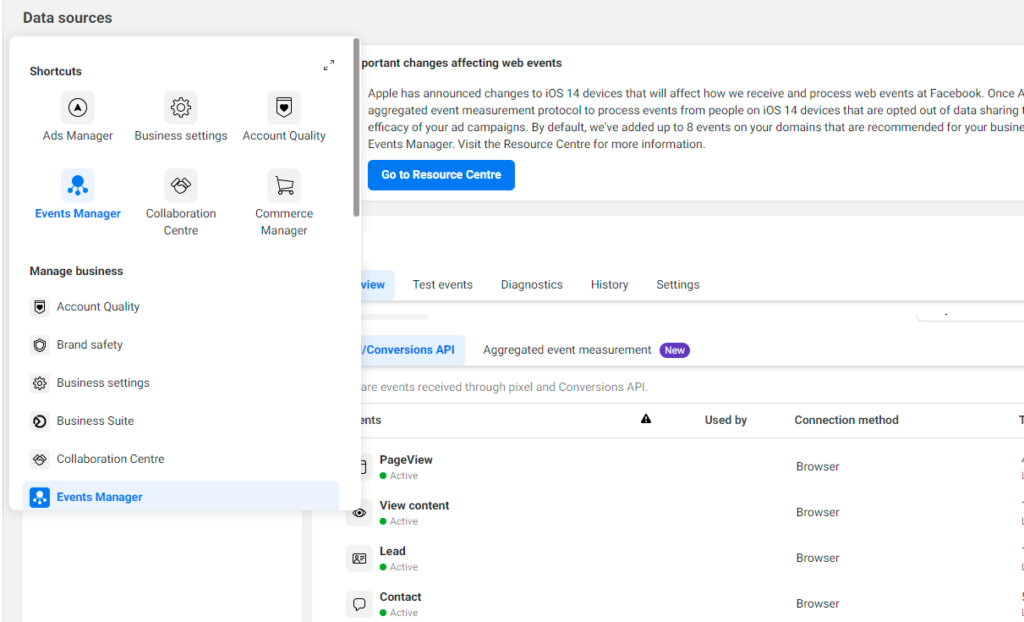Select the Conversions API sub-tab
The height and width of the screenshot is (622, 1024).
(413, 350)
